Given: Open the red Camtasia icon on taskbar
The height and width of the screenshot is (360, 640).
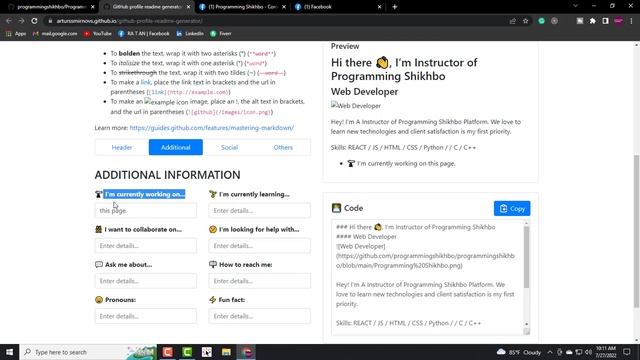Looking at the screenshot, I should pyautogui.click(x=167, y=352).
